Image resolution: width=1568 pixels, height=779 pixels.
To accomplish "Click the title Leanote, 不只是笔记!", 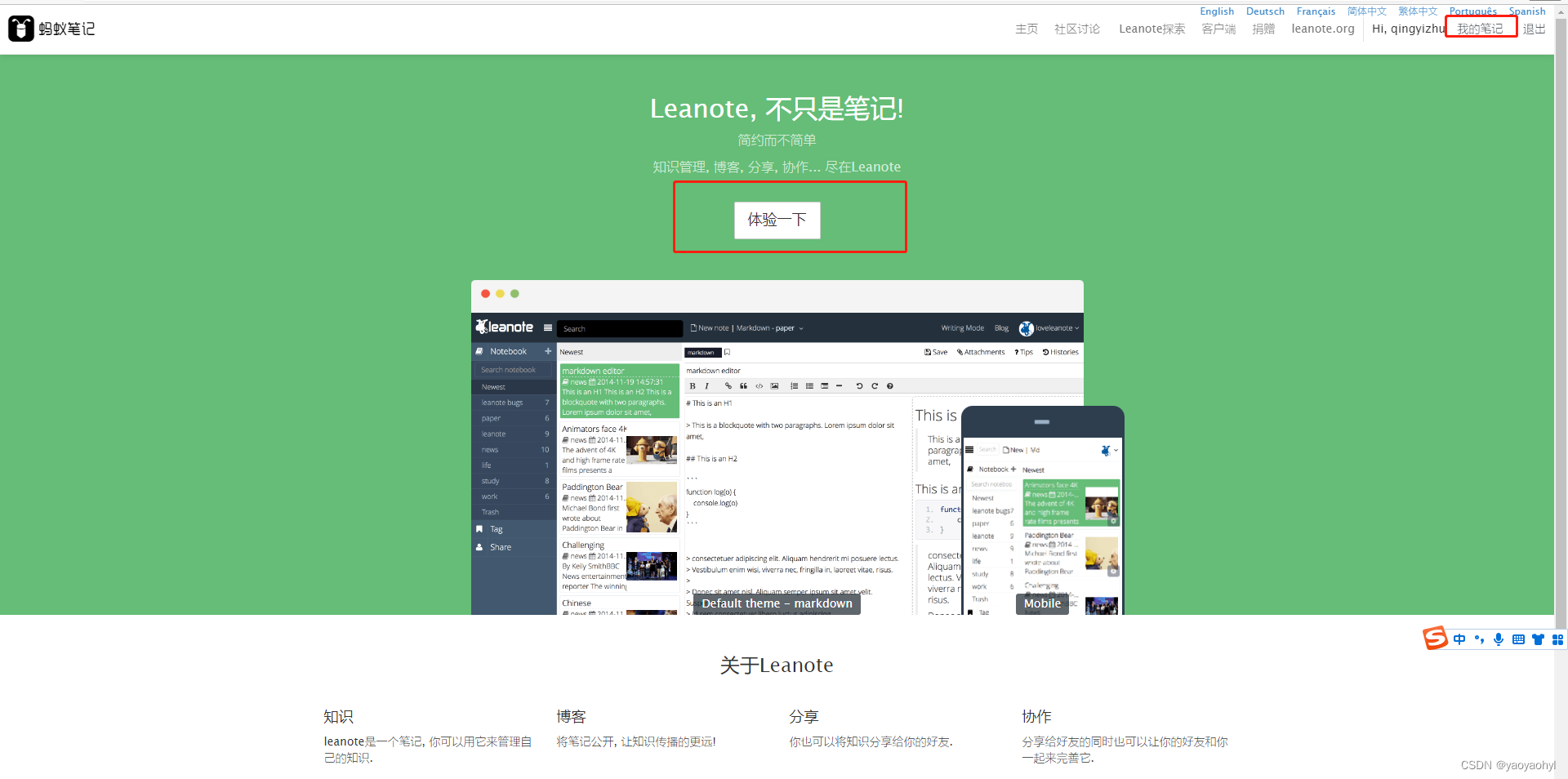I will 777,109.
